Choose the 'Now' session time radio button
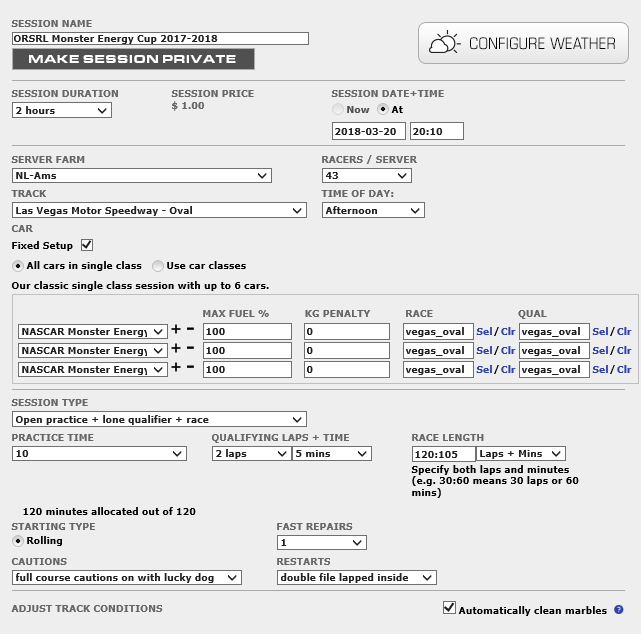The height and width of the screenshot is (634, 641). [338, 110]
